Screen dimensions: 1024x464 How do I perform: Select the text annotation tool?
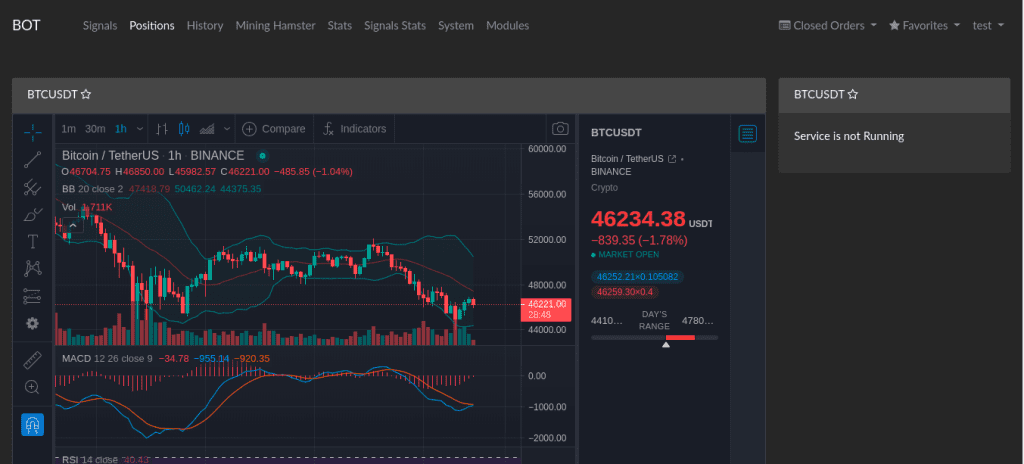(33, 241)
